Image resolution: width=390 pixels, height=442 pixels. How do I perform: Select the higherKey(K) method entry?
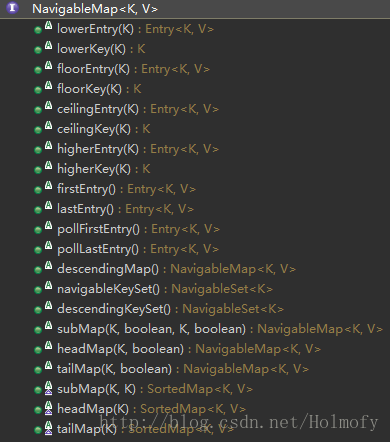pyautogui.click(x=104, y=169)
